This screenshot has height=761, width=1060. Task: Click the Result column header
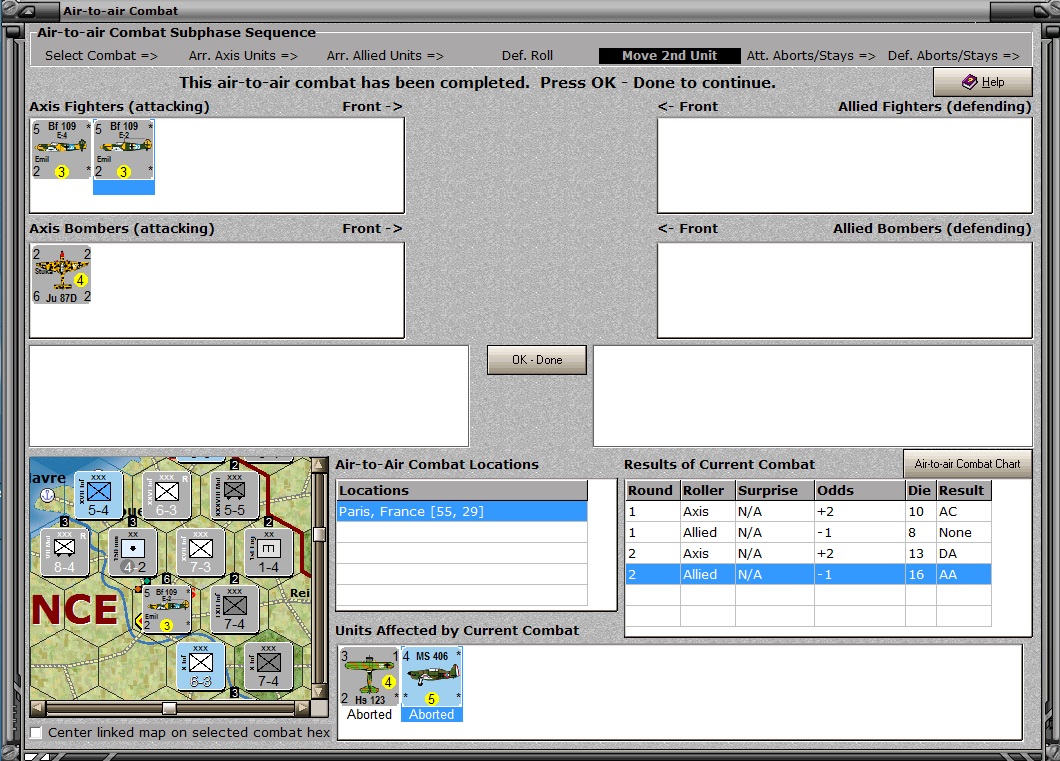[x=964, y=491]
